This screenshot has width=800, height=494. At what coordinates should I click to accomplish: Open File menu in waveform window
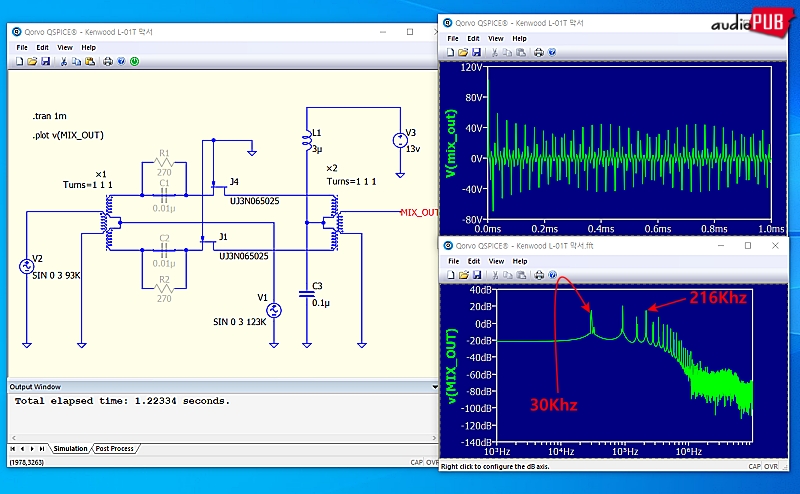[x=453, y=38]
